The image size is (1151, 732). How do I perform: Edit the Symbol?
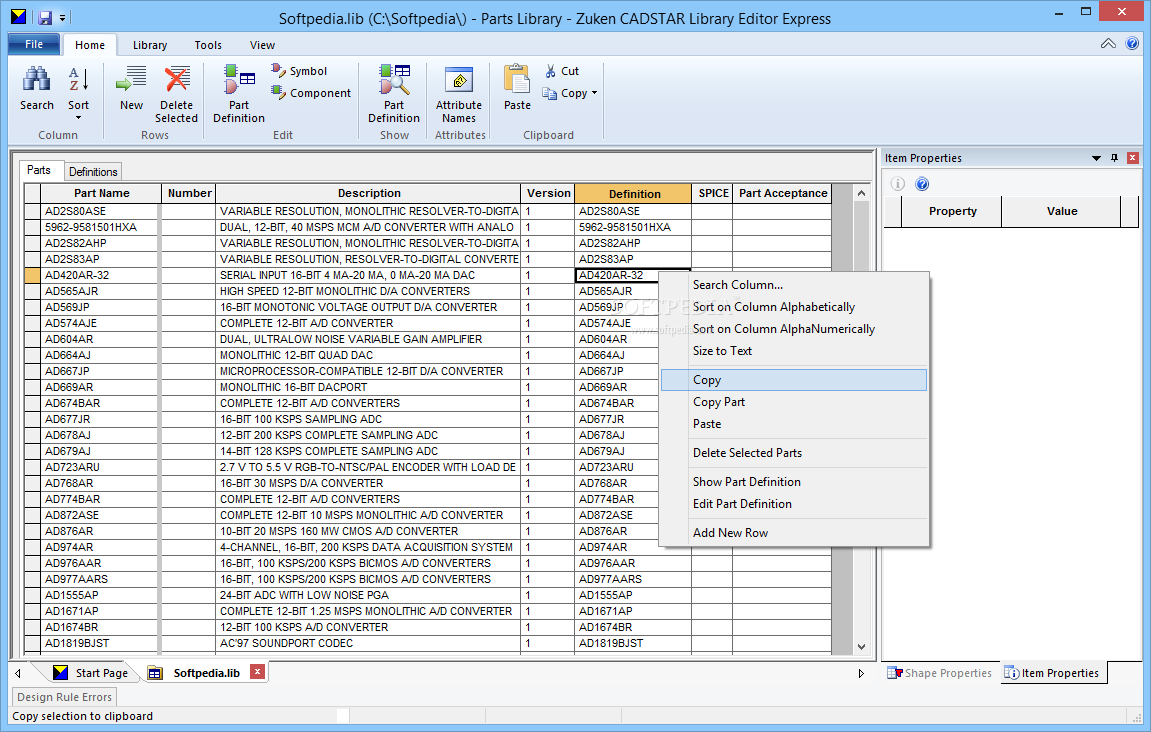[x=299, y=70]
